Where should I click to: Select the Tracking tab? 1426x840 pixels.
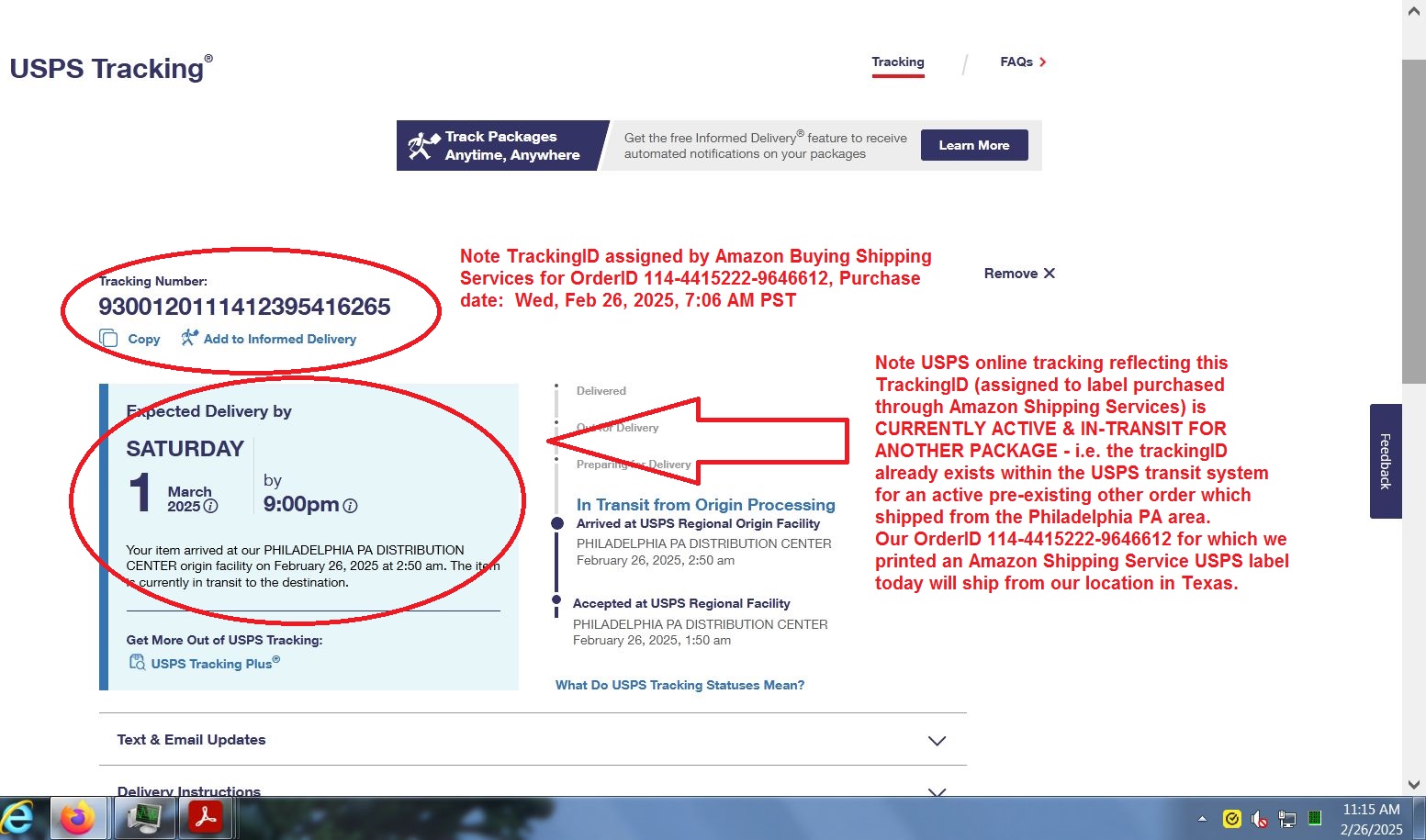coord(898,62)
